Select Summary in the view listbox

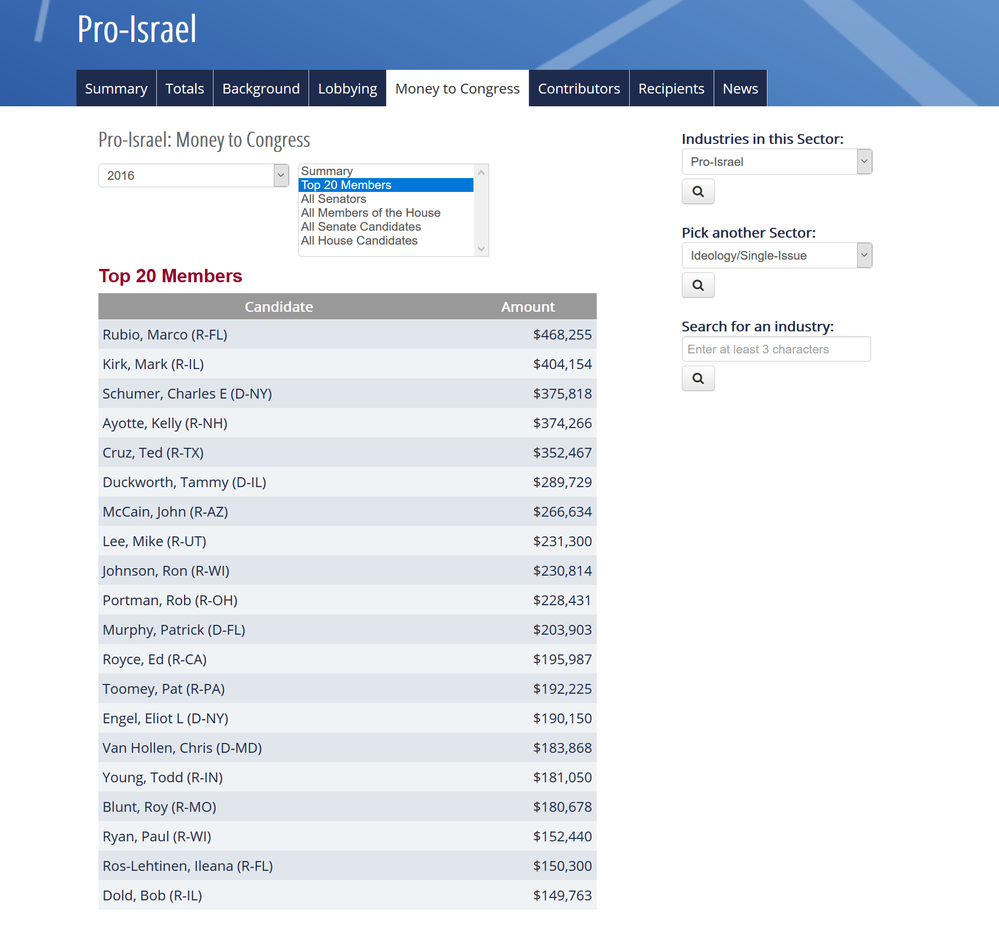[386, 171]
